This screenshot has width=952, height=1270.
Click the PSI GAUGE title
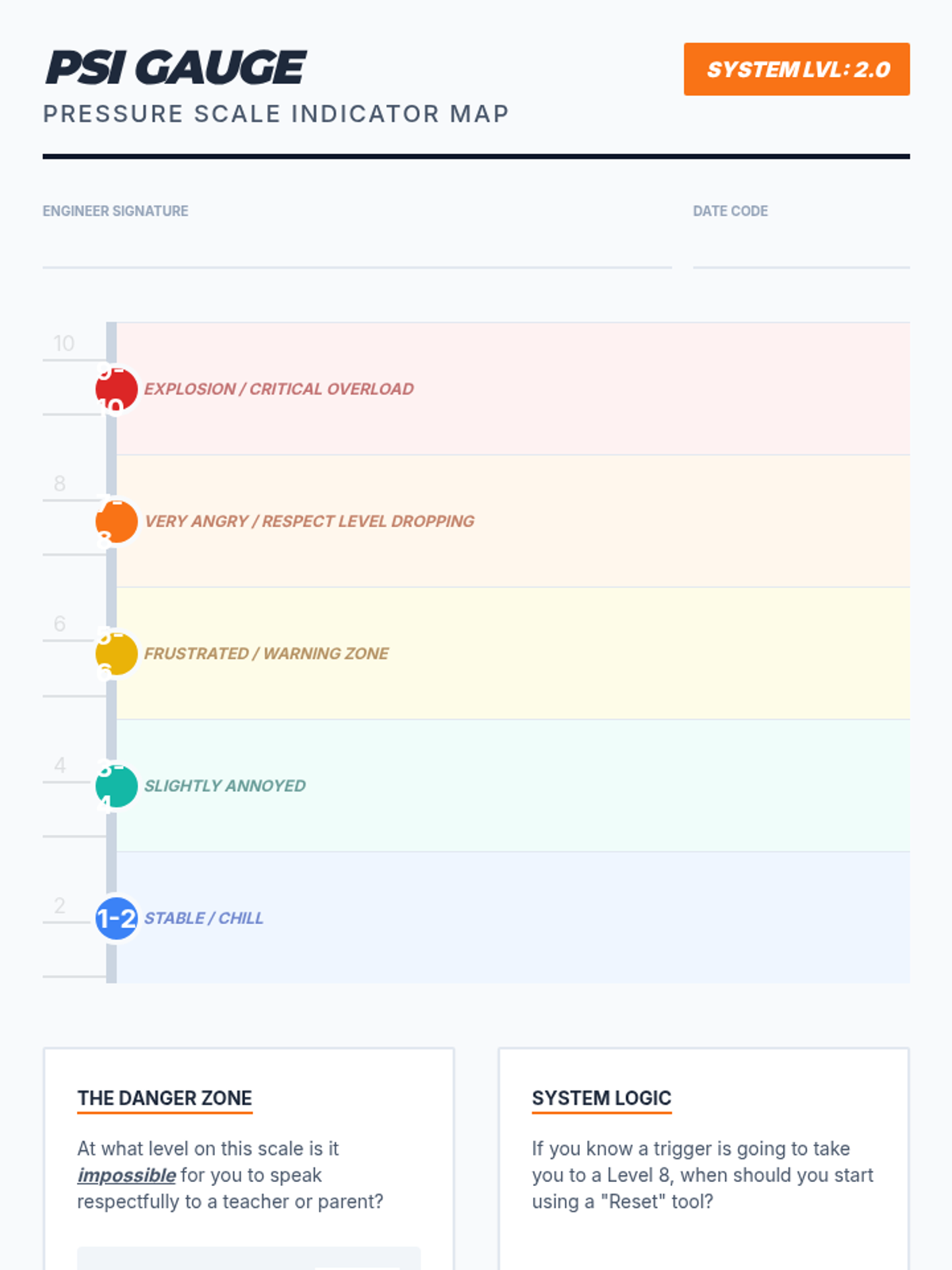175,67
